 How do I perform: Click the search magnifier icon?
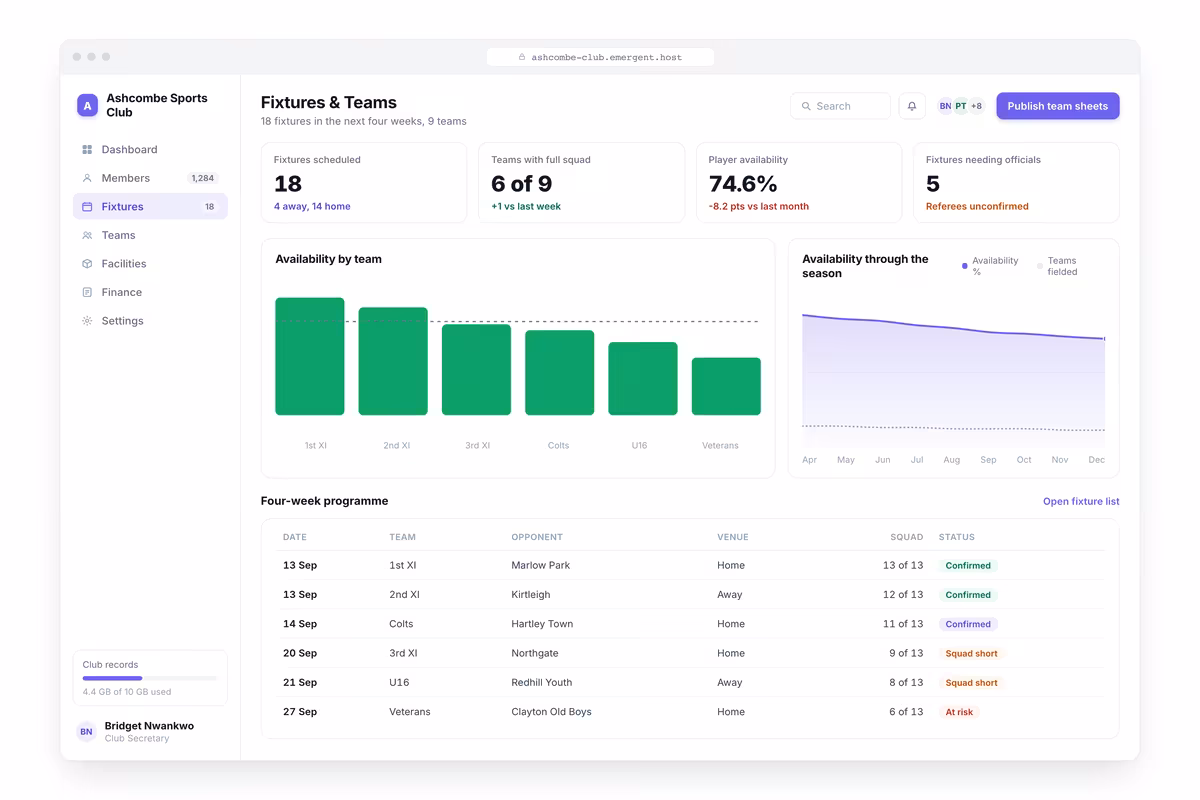coord(806,106)
